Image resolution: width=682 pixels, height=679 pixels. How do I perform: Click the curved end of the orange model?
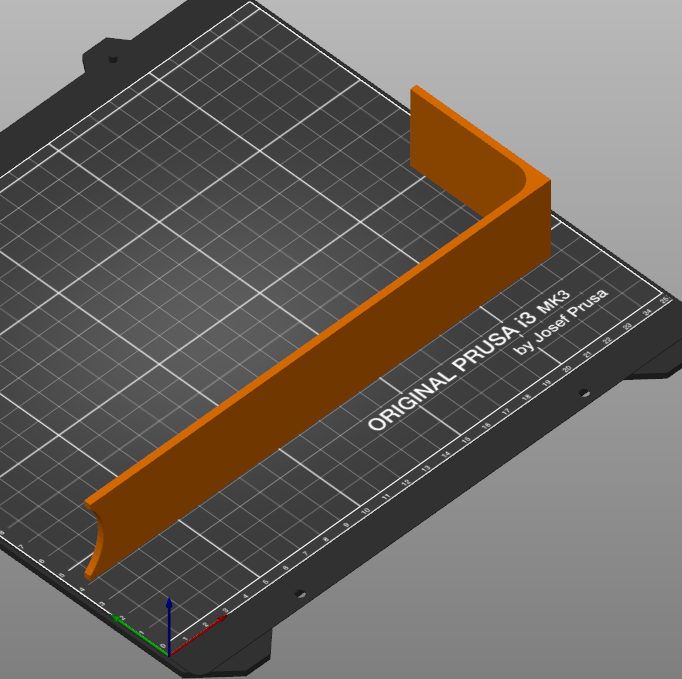96,542
